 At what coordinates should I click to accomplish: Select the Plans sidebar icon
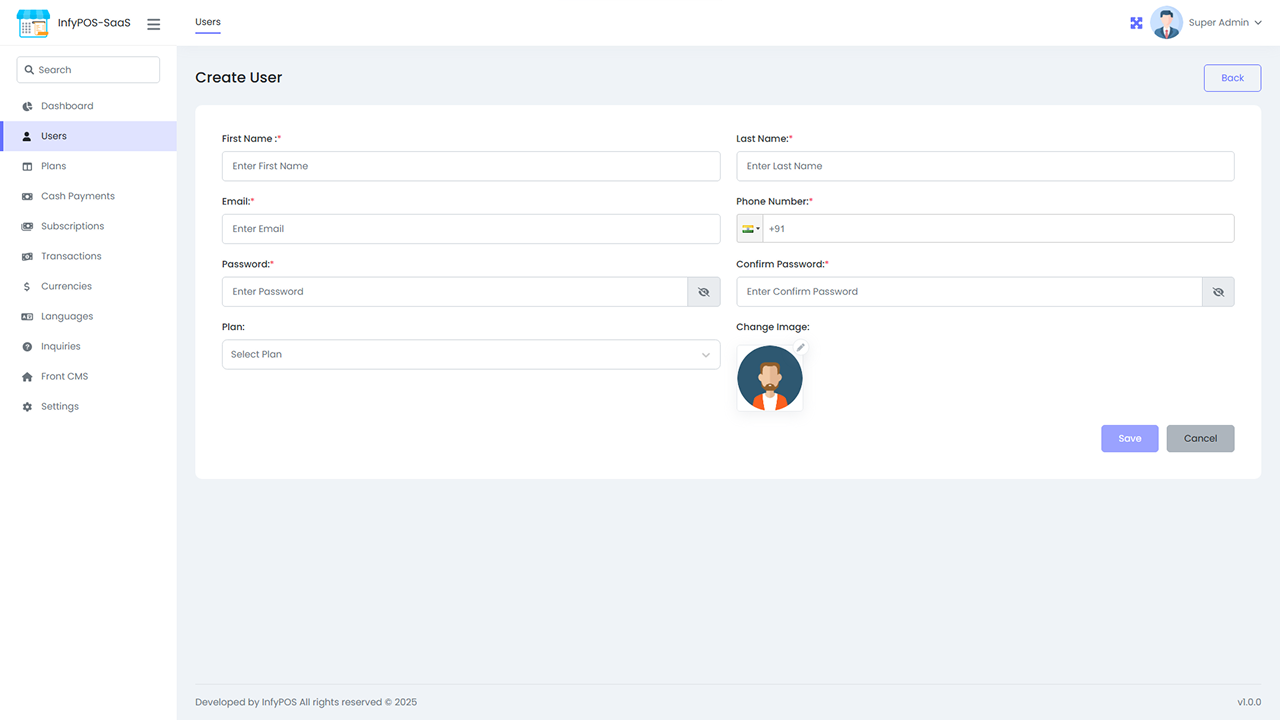click(24, 166)
